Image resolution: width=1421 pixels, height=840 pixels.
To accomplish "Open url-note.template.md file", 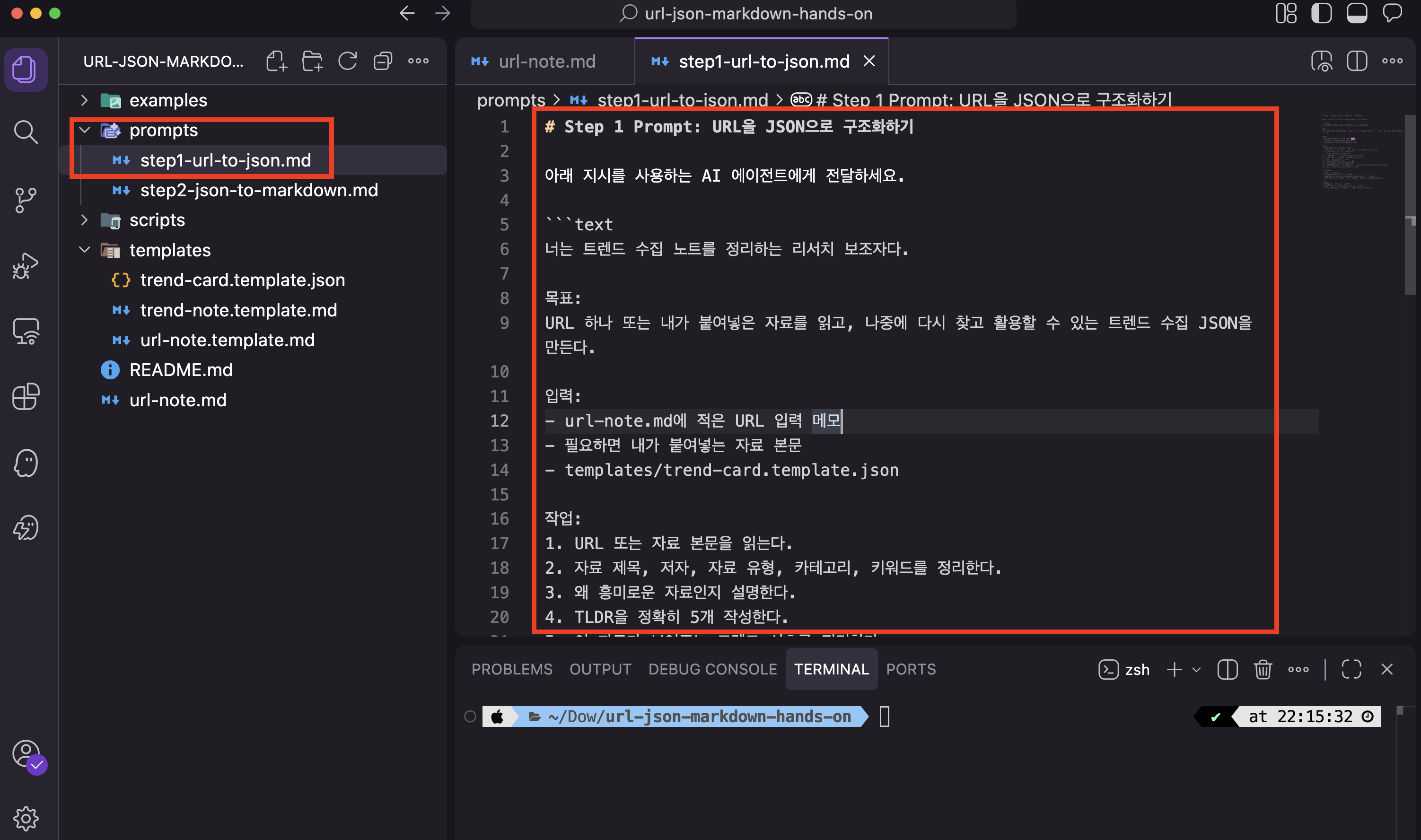I will [254, 340].
